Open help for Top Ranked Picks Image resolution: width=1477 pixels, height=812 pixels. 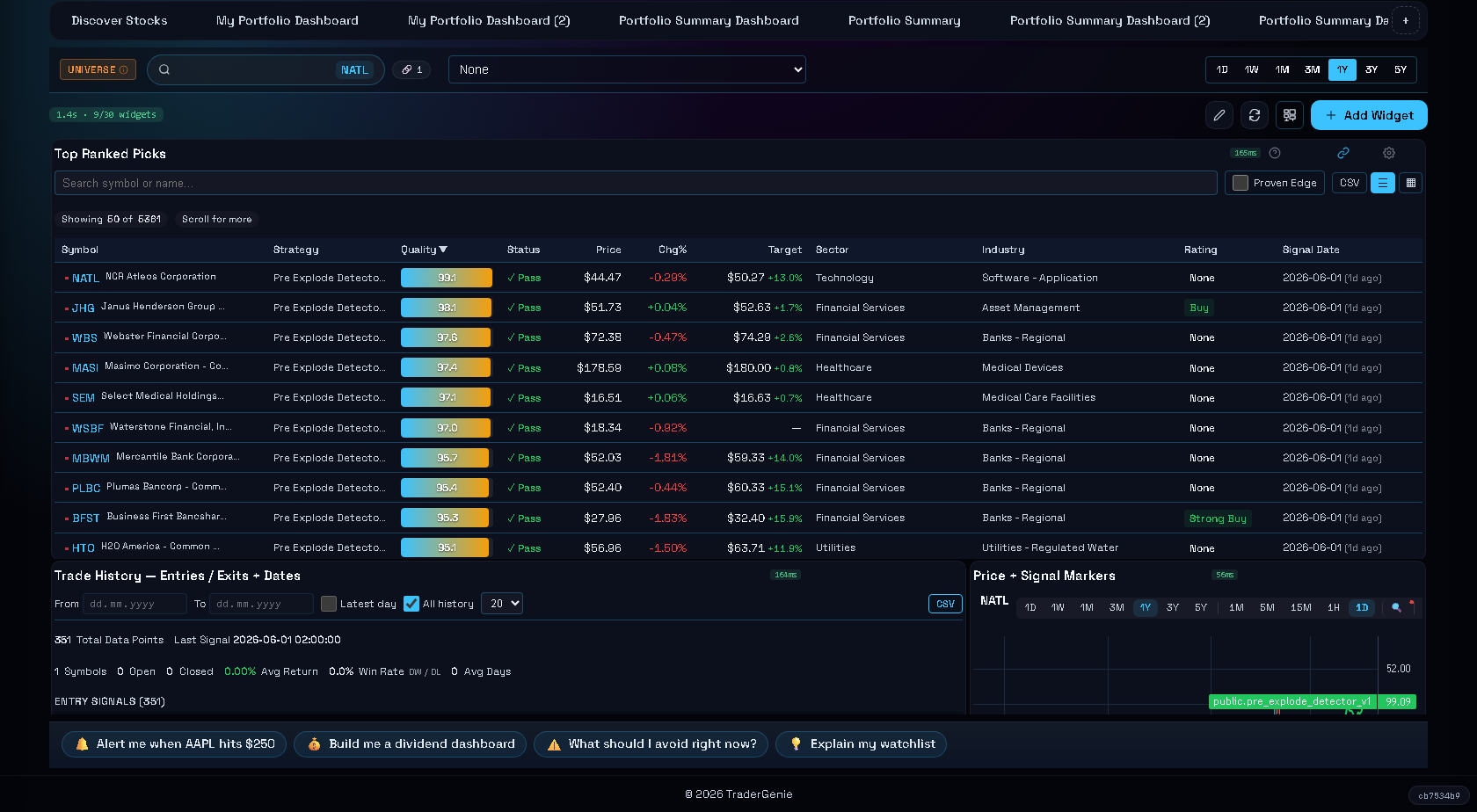(x=1275, y=153)
